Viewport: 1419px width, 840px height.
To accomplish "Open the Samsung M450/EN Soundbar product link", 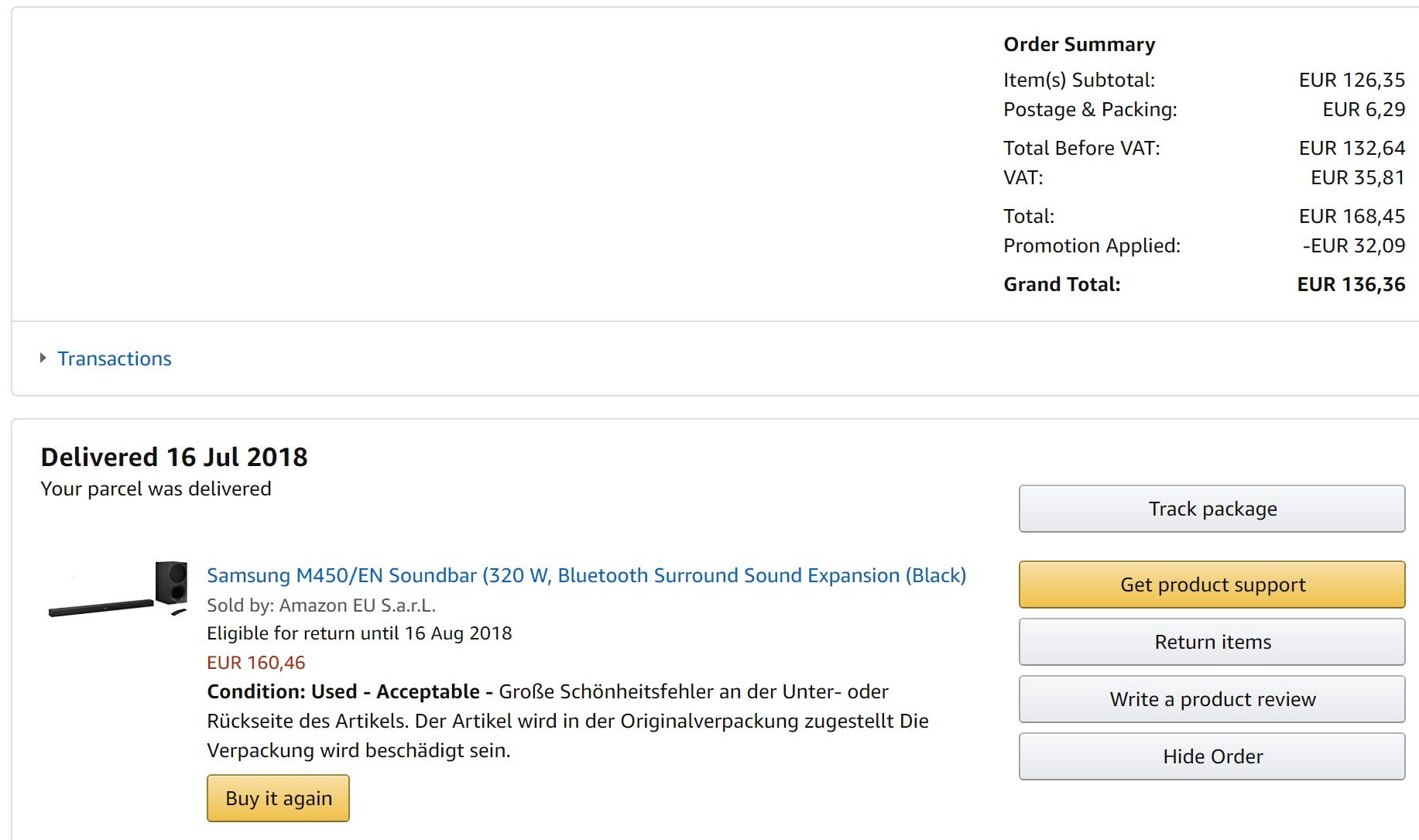I will click(x=586, y=575).
